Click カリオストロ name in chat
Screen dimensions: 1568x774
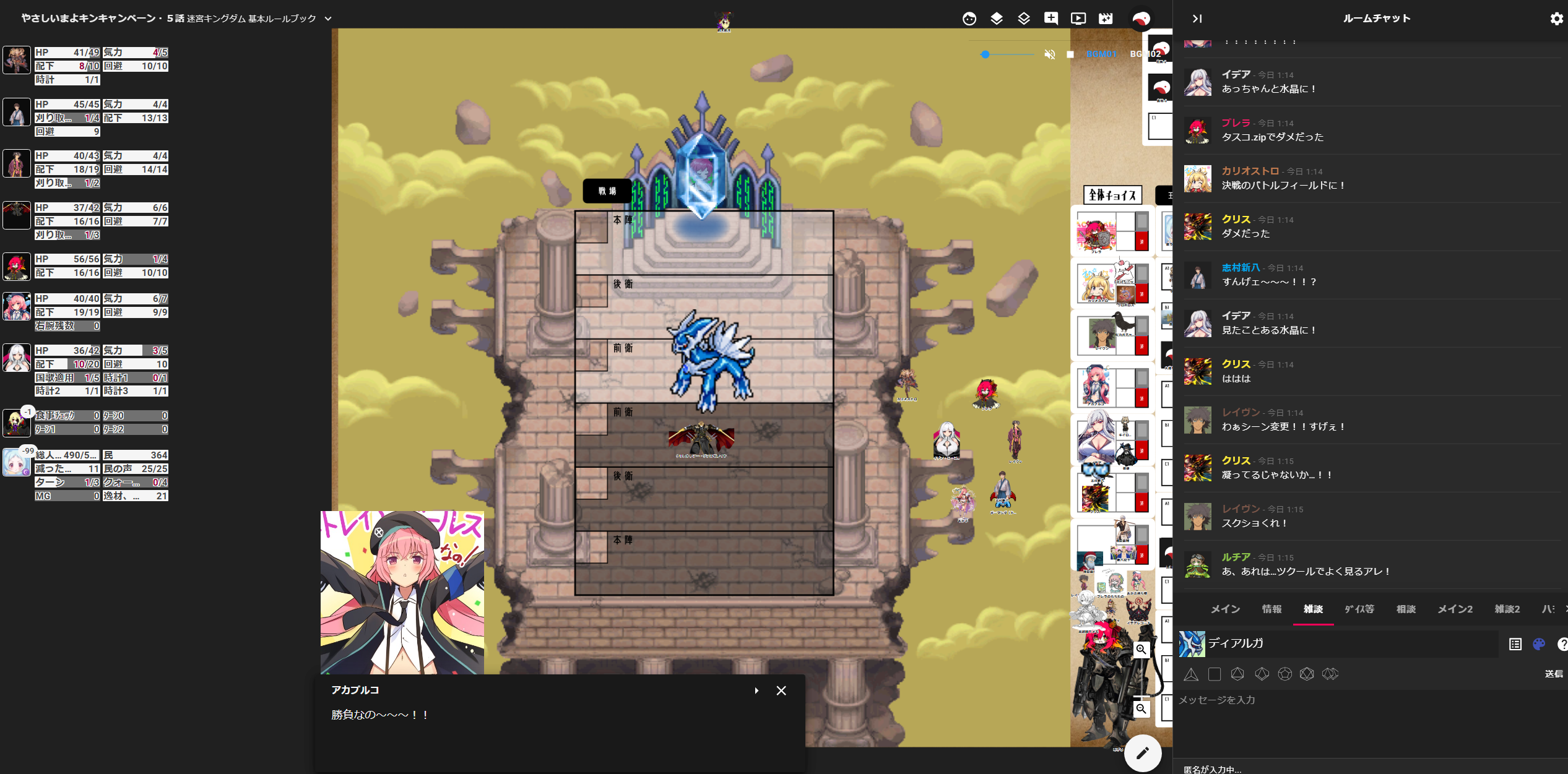pyautogui.click(x=1250, y=171)
